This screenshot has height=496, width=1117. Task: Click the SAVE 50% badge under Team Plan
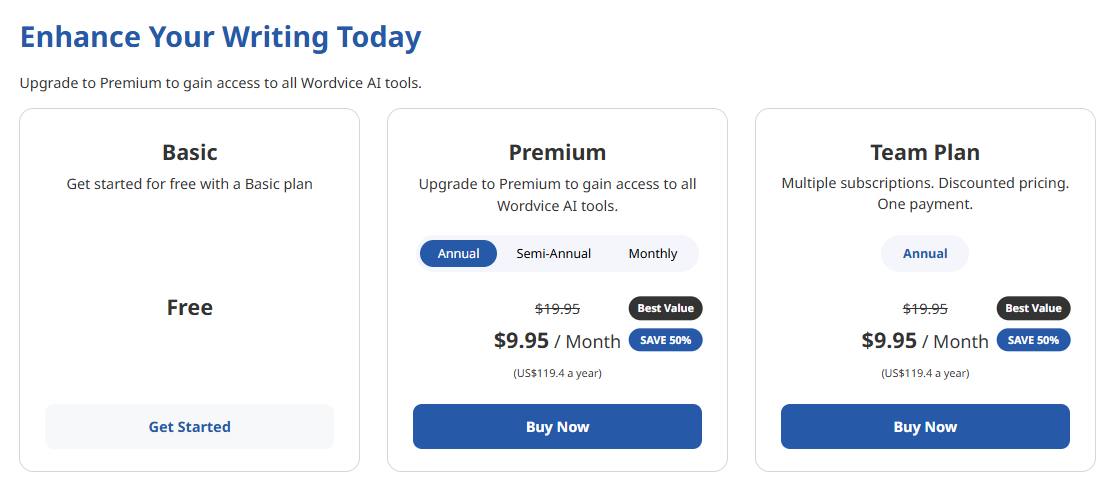[1033, 340]
